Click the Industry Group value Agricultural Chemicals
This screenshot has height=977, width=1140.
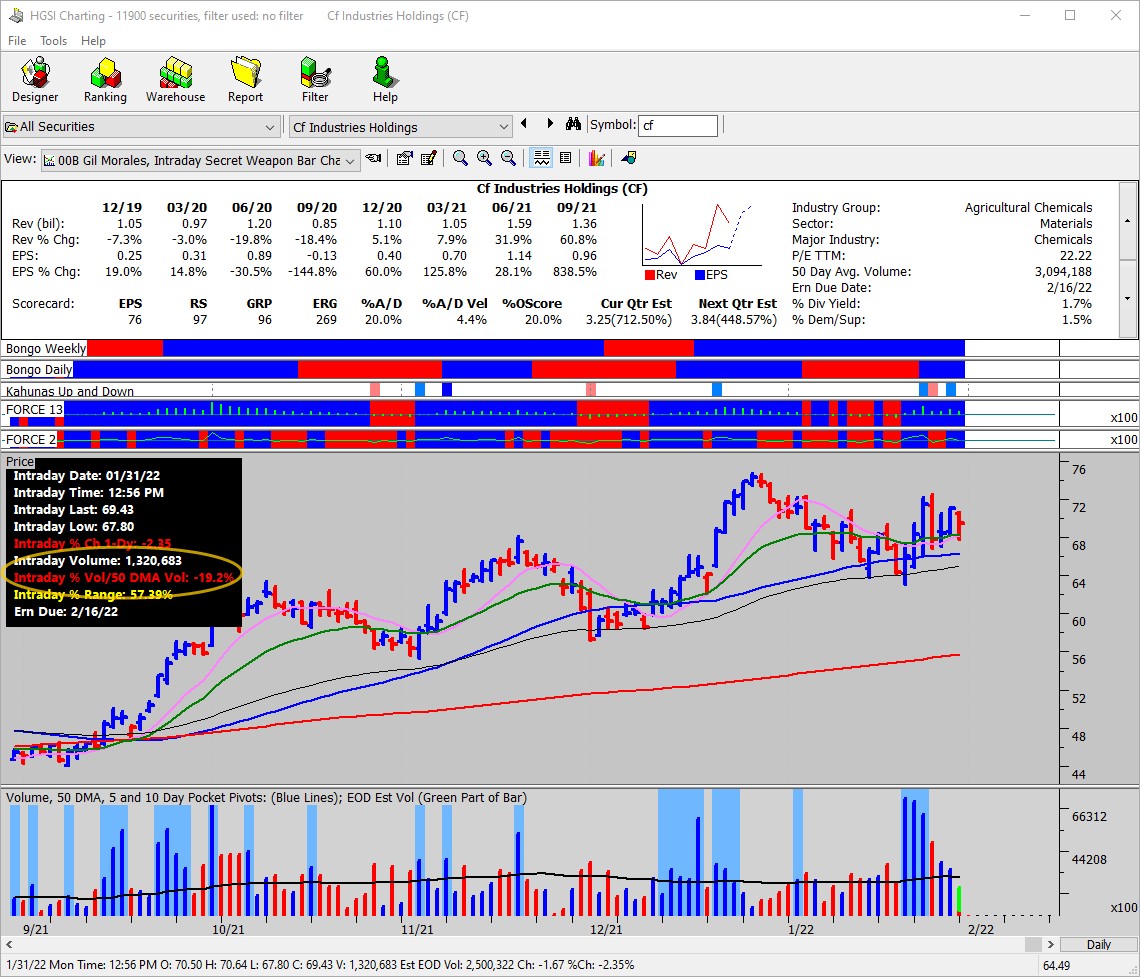point(1028,208)
